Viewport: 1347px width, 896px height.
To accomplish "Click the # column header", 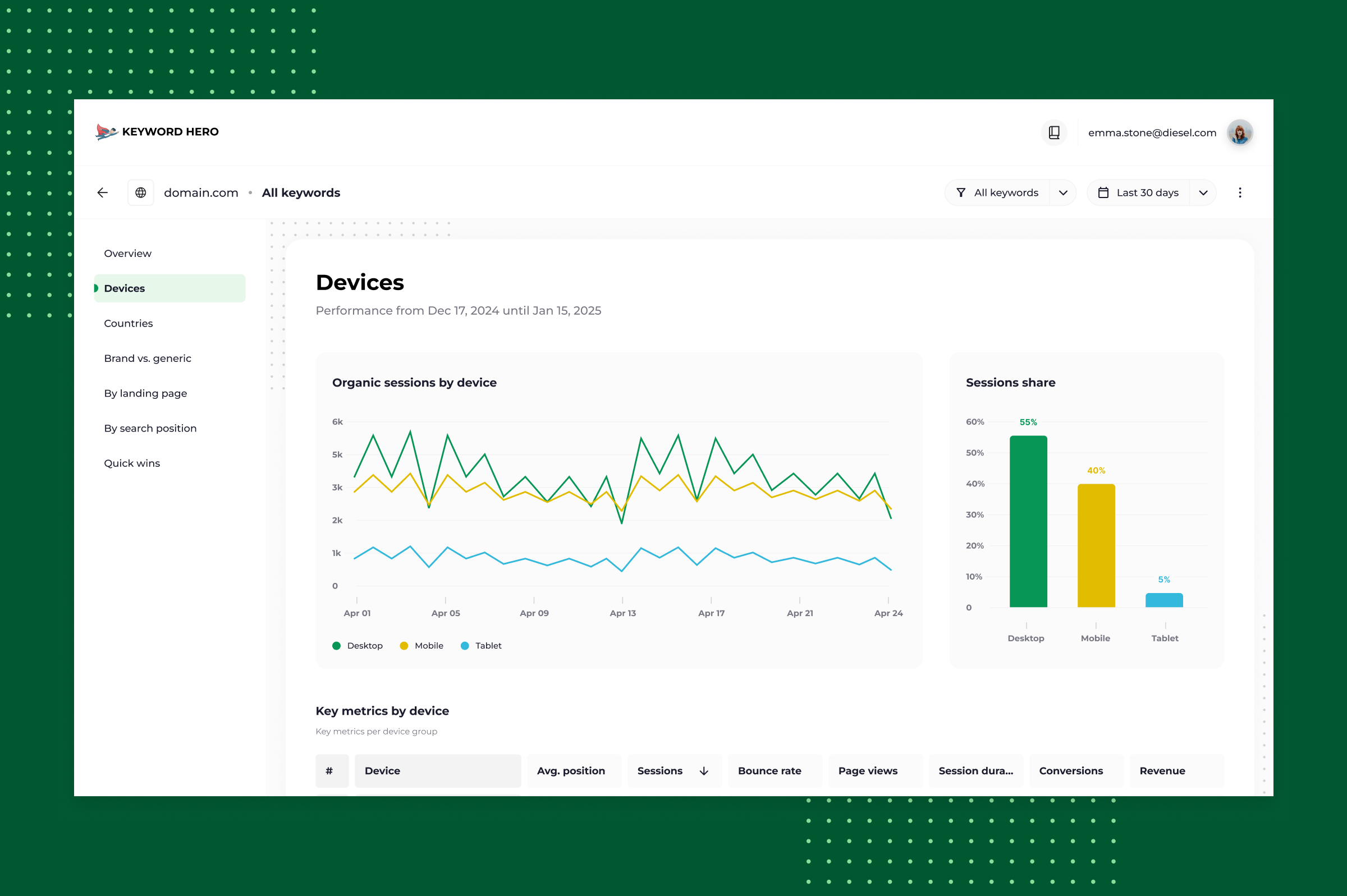I will pos(332,771).
